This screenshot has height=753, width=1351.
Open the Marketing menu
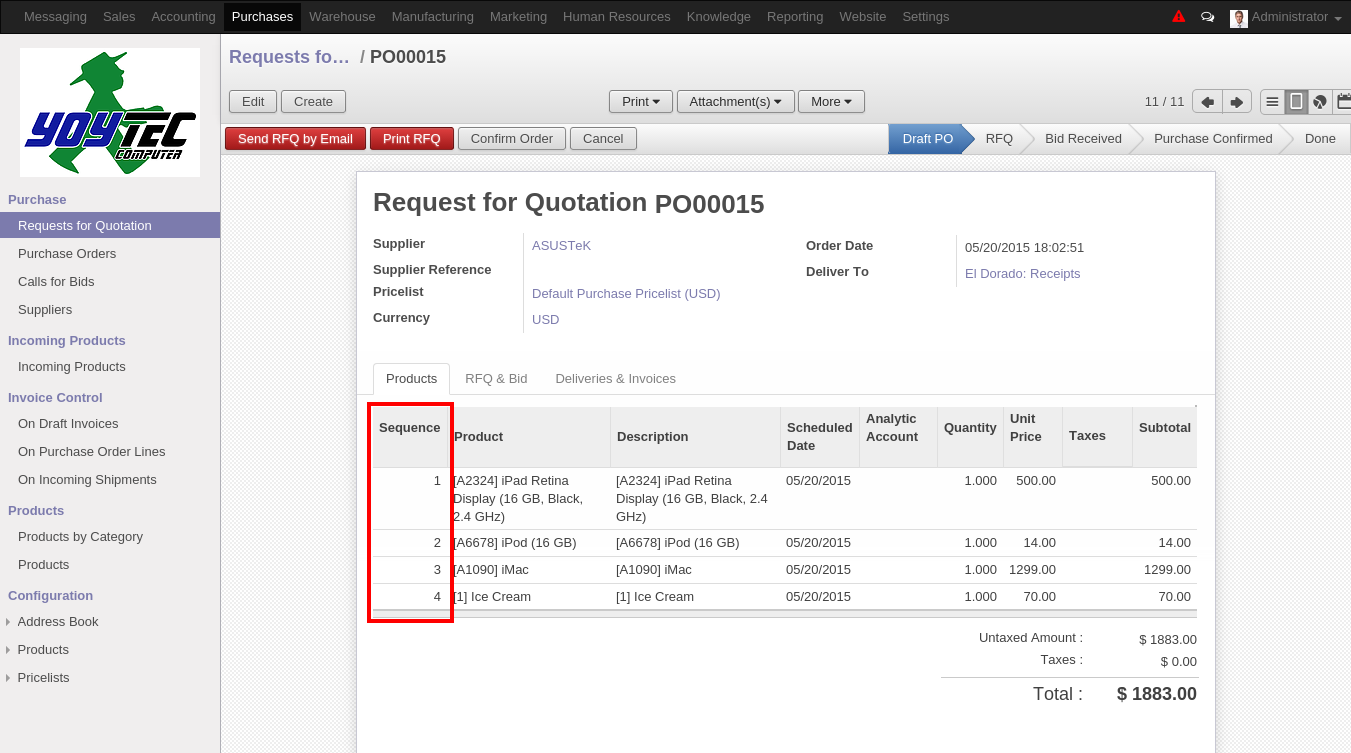click(518, 17)
